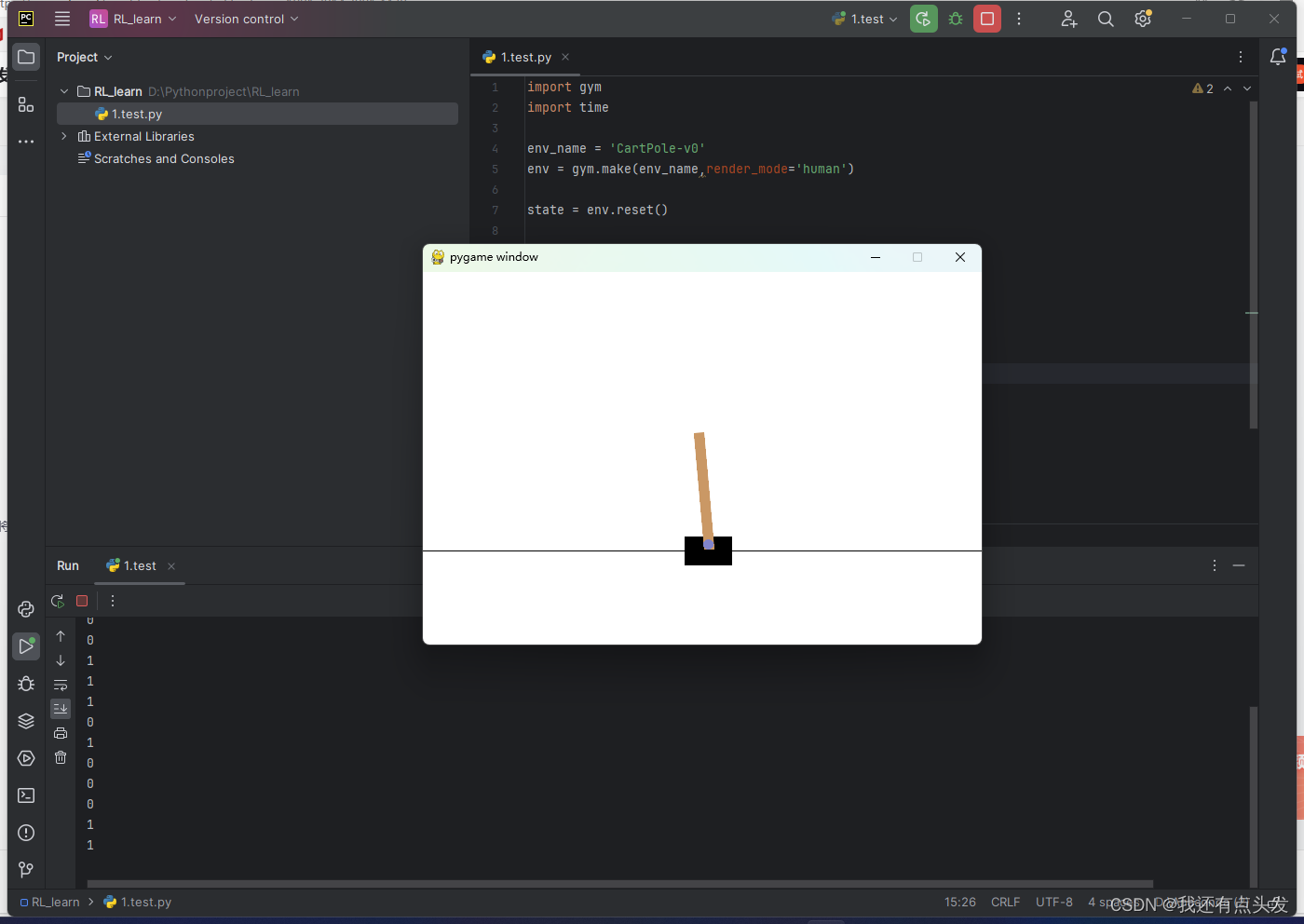
Task: Open the 1.test run configuration dropdown
Action: (x=863, y=18)
